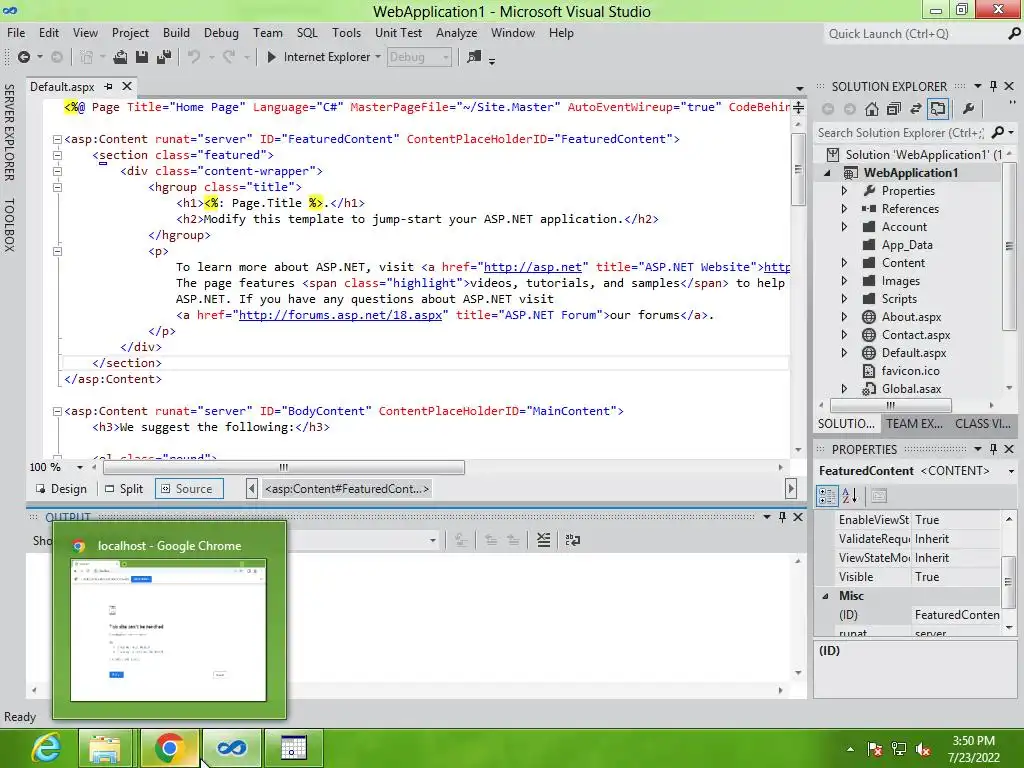Image resolution: width=1024 pixels, height=768 pixels.
Task: Click the editor horizontal scrollbar thumb
Action: point(284,468)
